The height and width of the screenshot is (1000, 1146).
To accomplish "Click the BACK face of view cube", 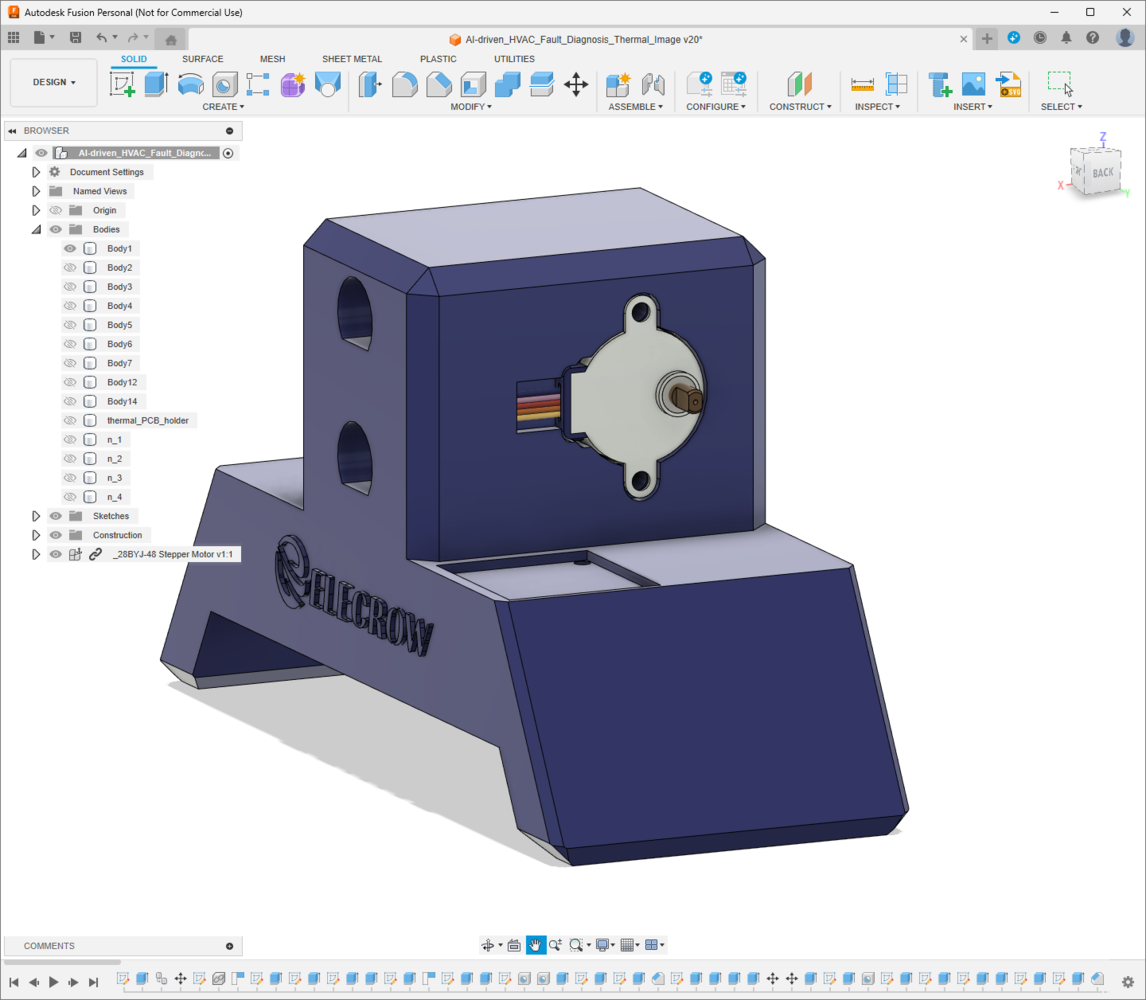I will pyautogui.click(x=1102, y=172).
